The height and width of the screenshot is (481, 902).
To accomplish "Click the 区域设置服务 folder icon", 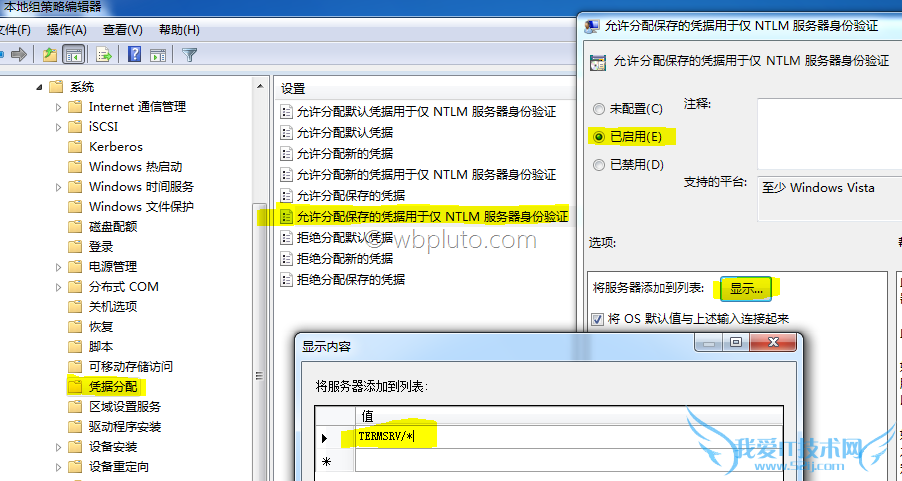I will coord(75,407).
